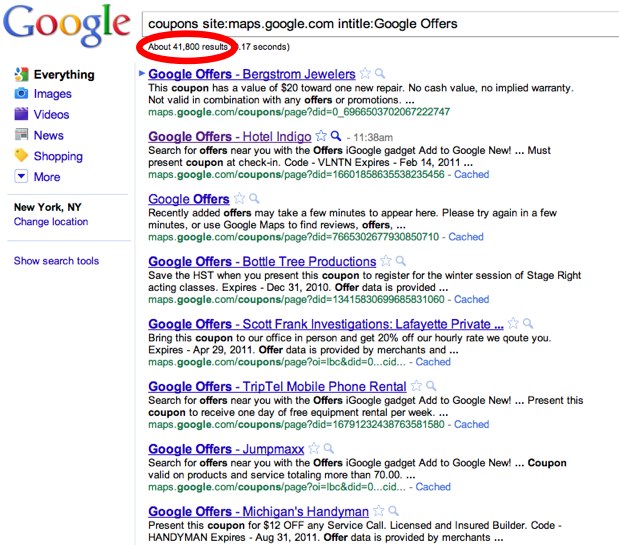This screenshot has height=545, width=619.
Task: Switch to Shopping results
Action: pyautogui.click(x=58, y=156)
